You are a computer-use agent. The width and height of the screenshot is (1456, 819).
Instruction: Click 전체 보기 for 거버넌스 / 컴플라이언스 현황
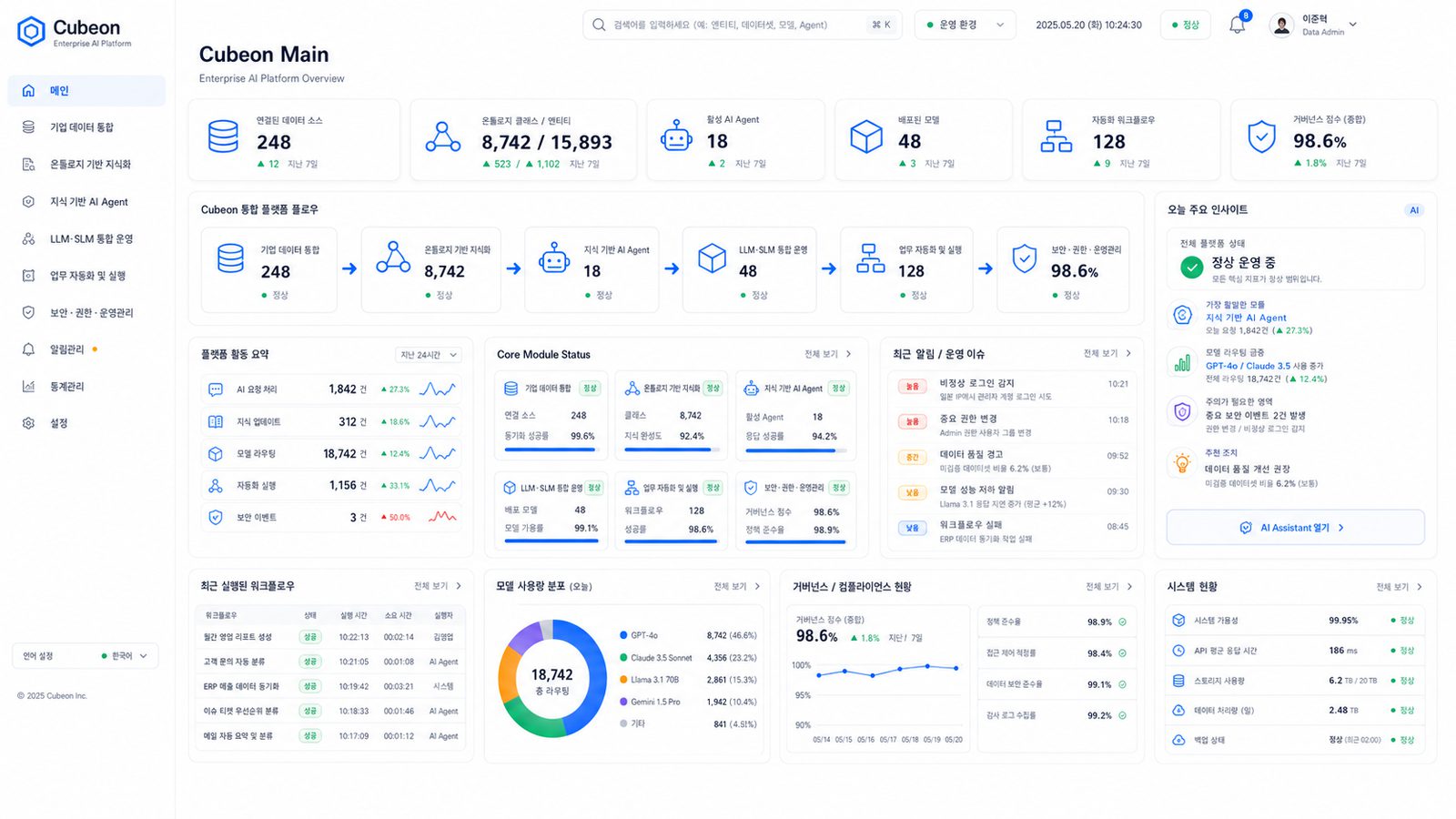click(1108, 587)
